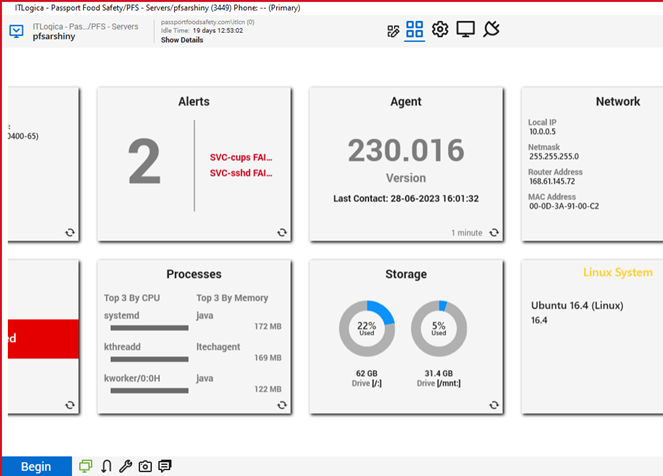This screenshot has width=663, height=476.
Task: Click the green dual-monitor icon beside Begin
Action: pos(86,466)
